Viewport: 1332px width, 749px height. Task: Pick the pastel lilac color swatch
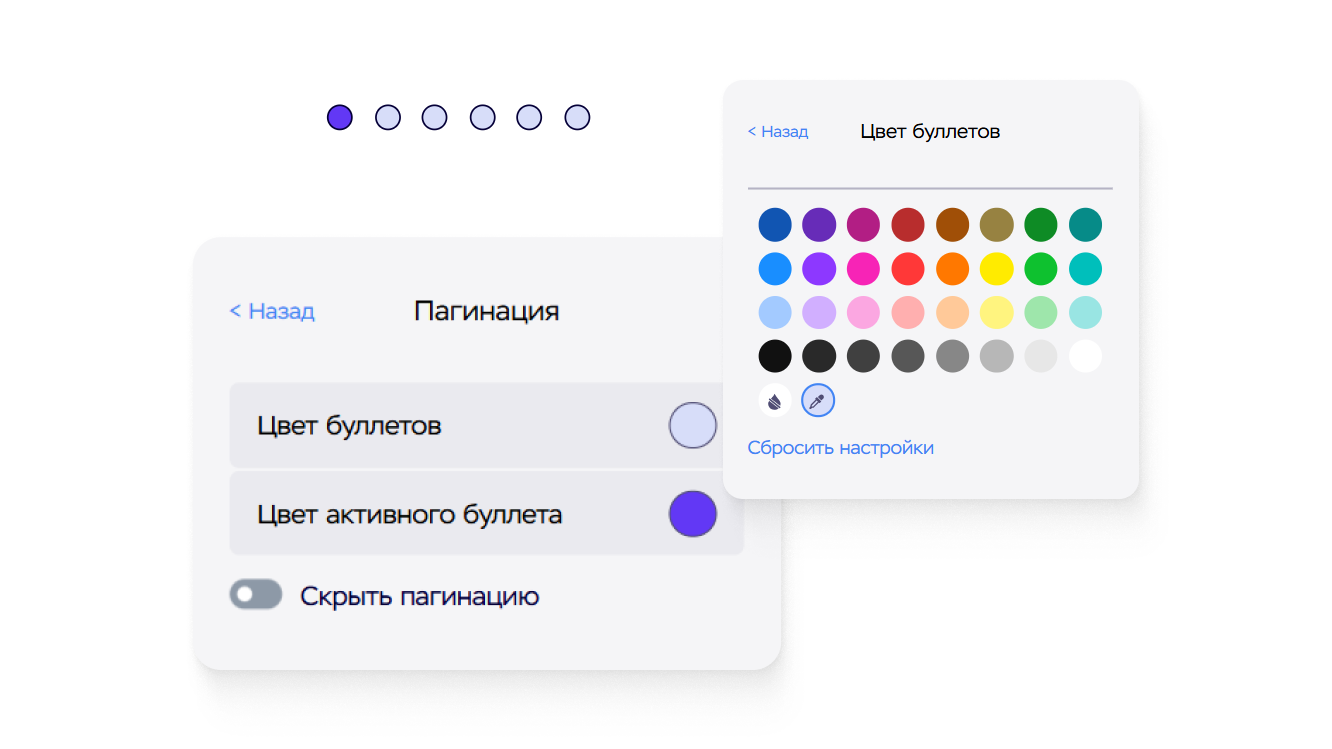pos(819,313)
